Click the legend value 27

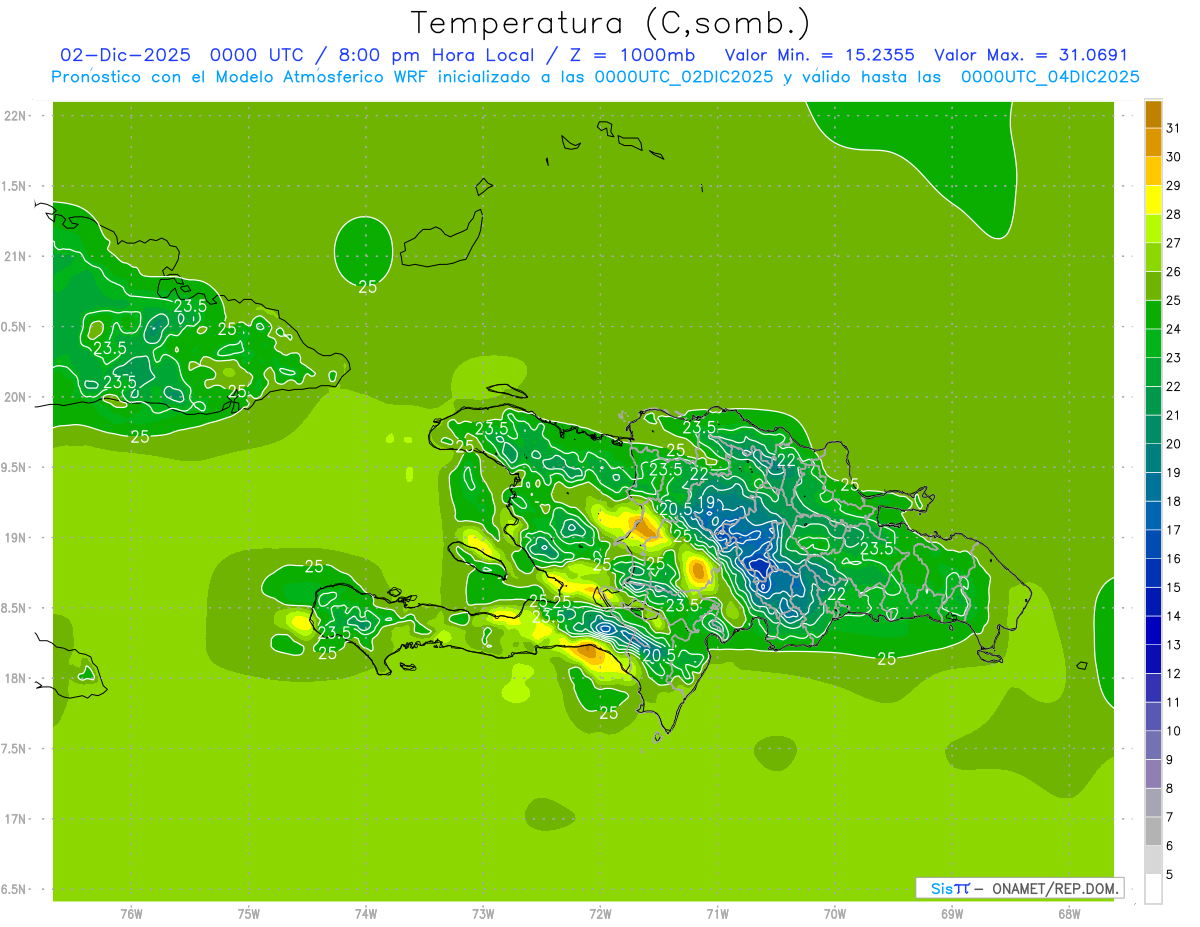pos(1174,243)
